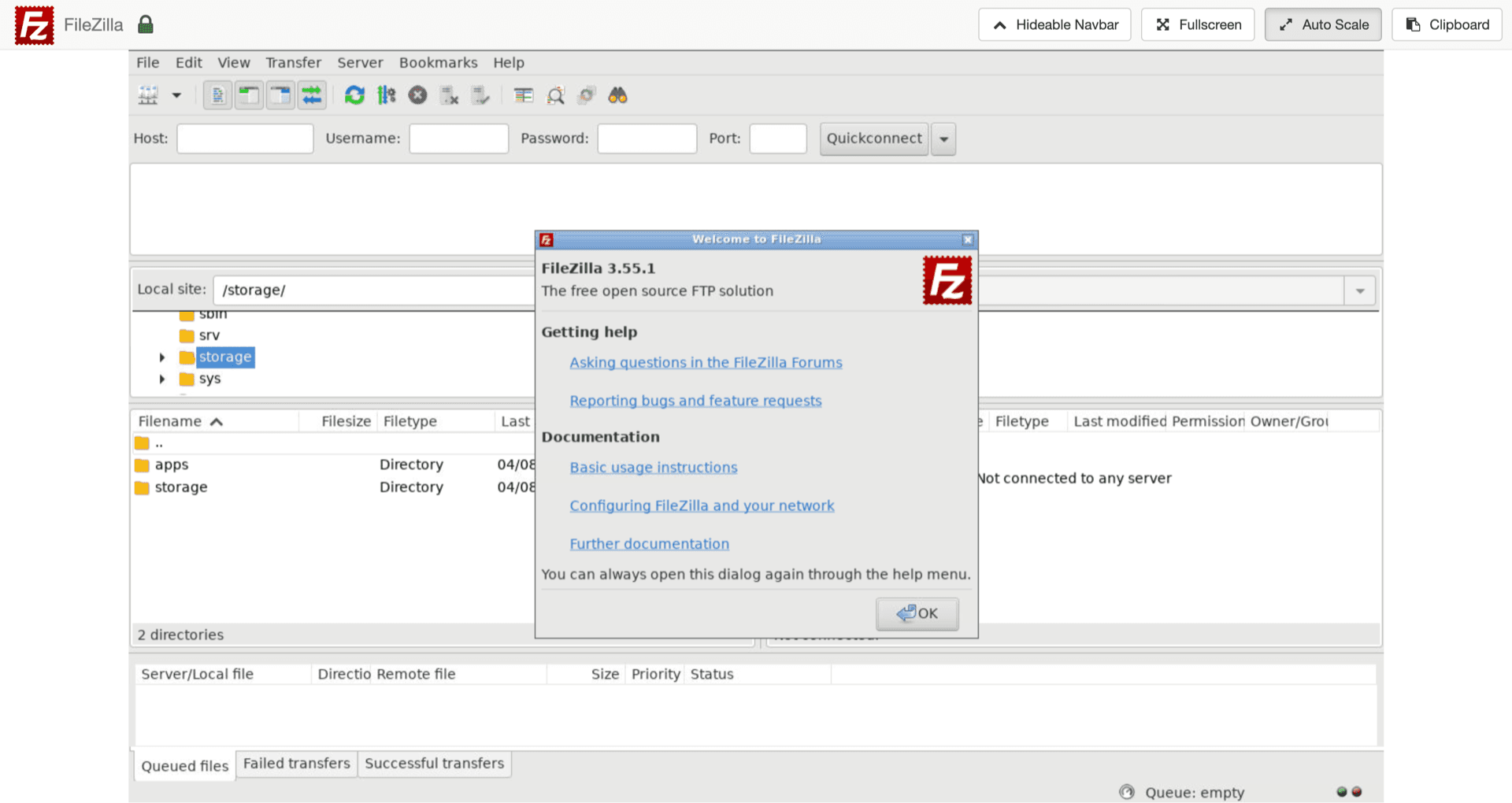The height and width of the screenshot is (803, 1512).
Task: Search for files with the binoculars icon
Action: coord(618,95)
